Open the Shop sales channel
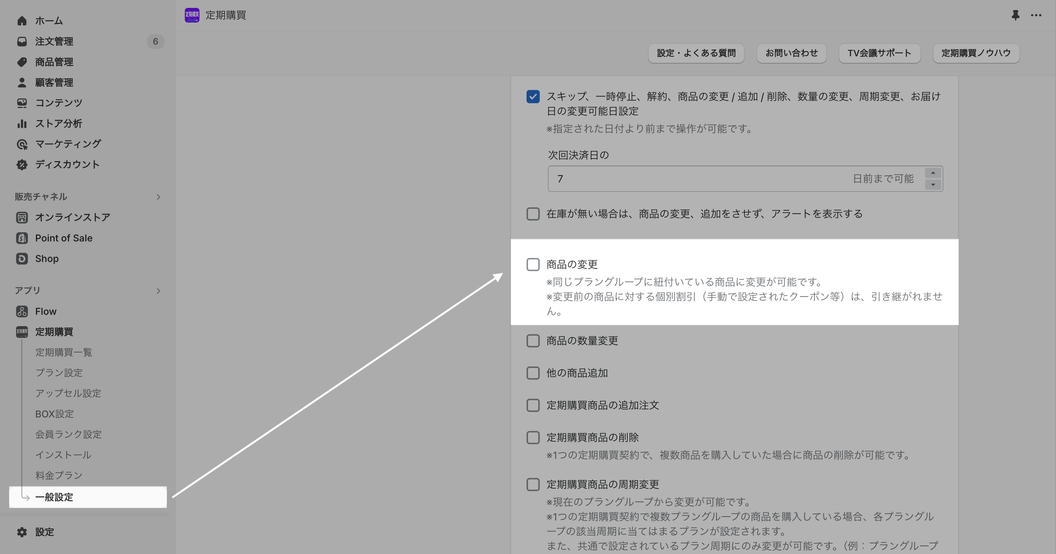This screenshot has height=554, width=1056. (46, 258)
